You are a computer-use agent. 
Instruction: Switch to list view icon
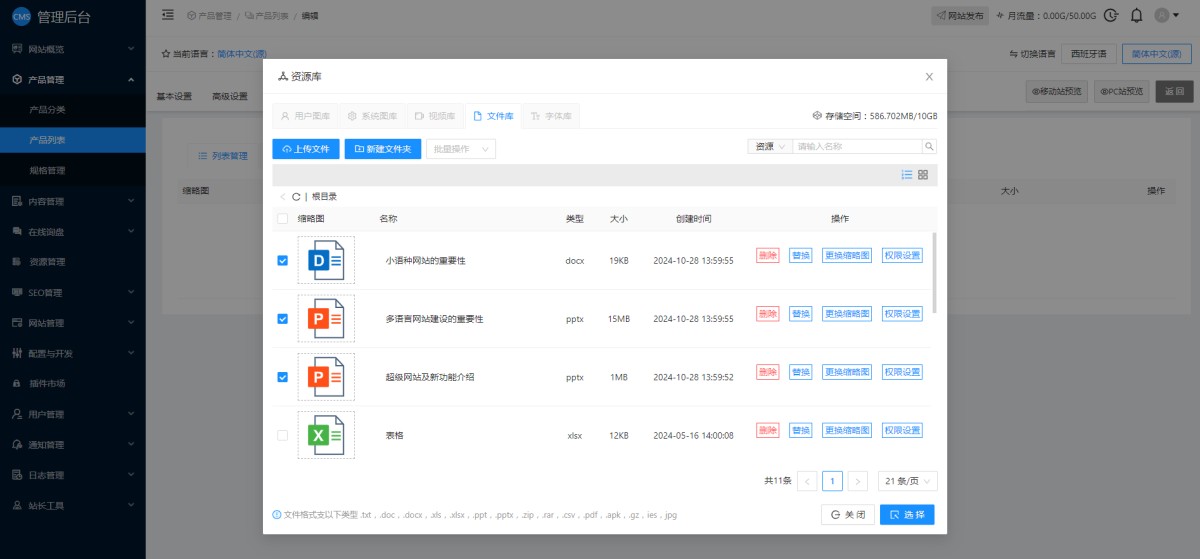(906, 175)
